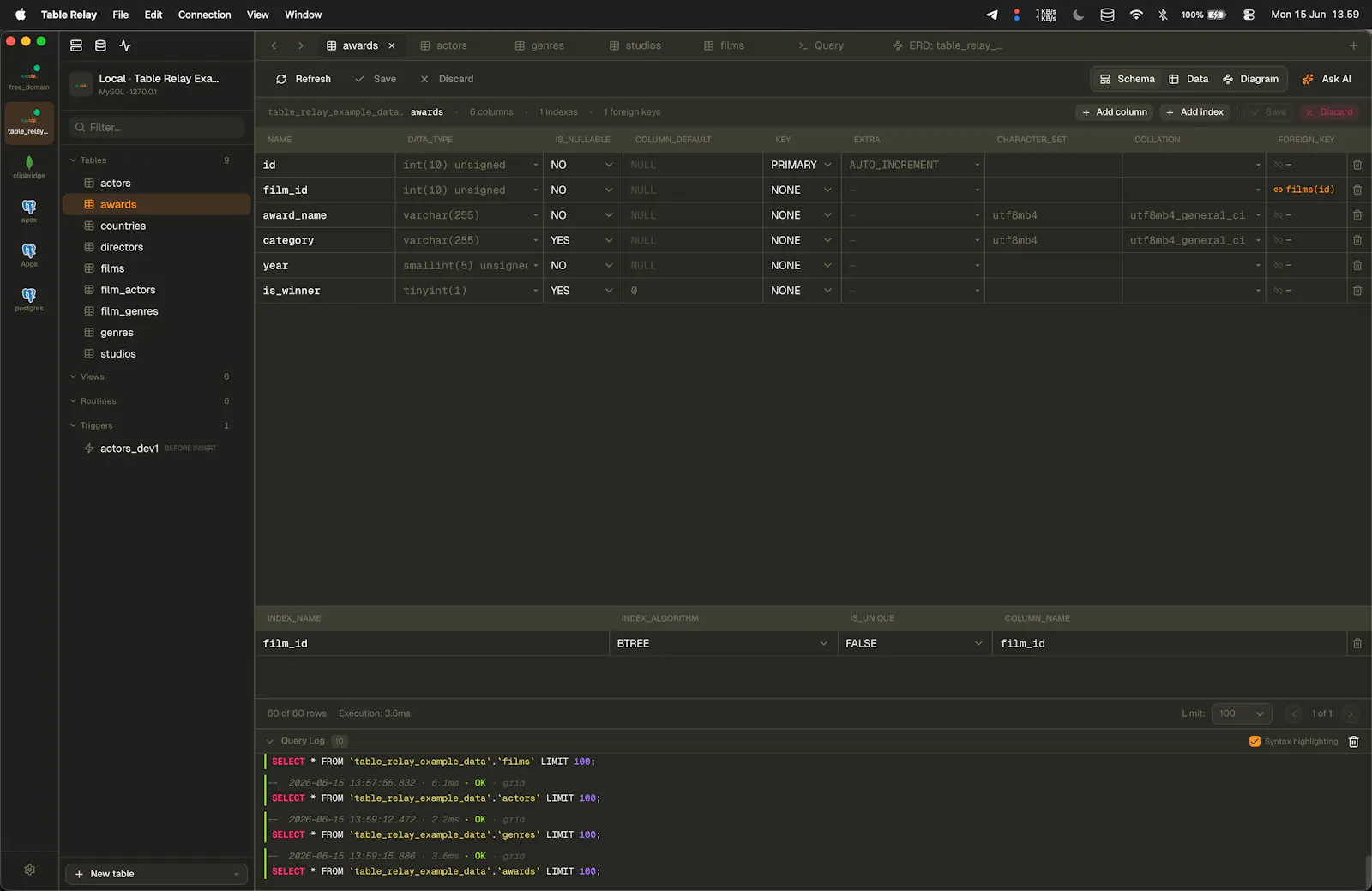Screen dimensions: 1372x891
Task: Switch to the studios tab
Action: click(635, 45)
